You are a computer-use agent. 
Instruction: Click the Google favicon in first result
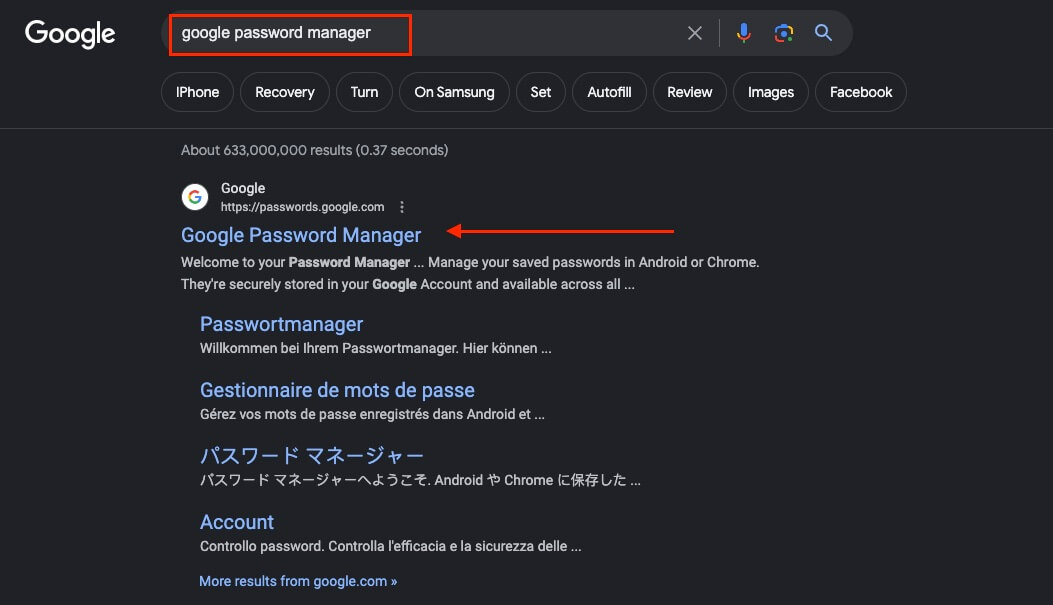(195, 197)
